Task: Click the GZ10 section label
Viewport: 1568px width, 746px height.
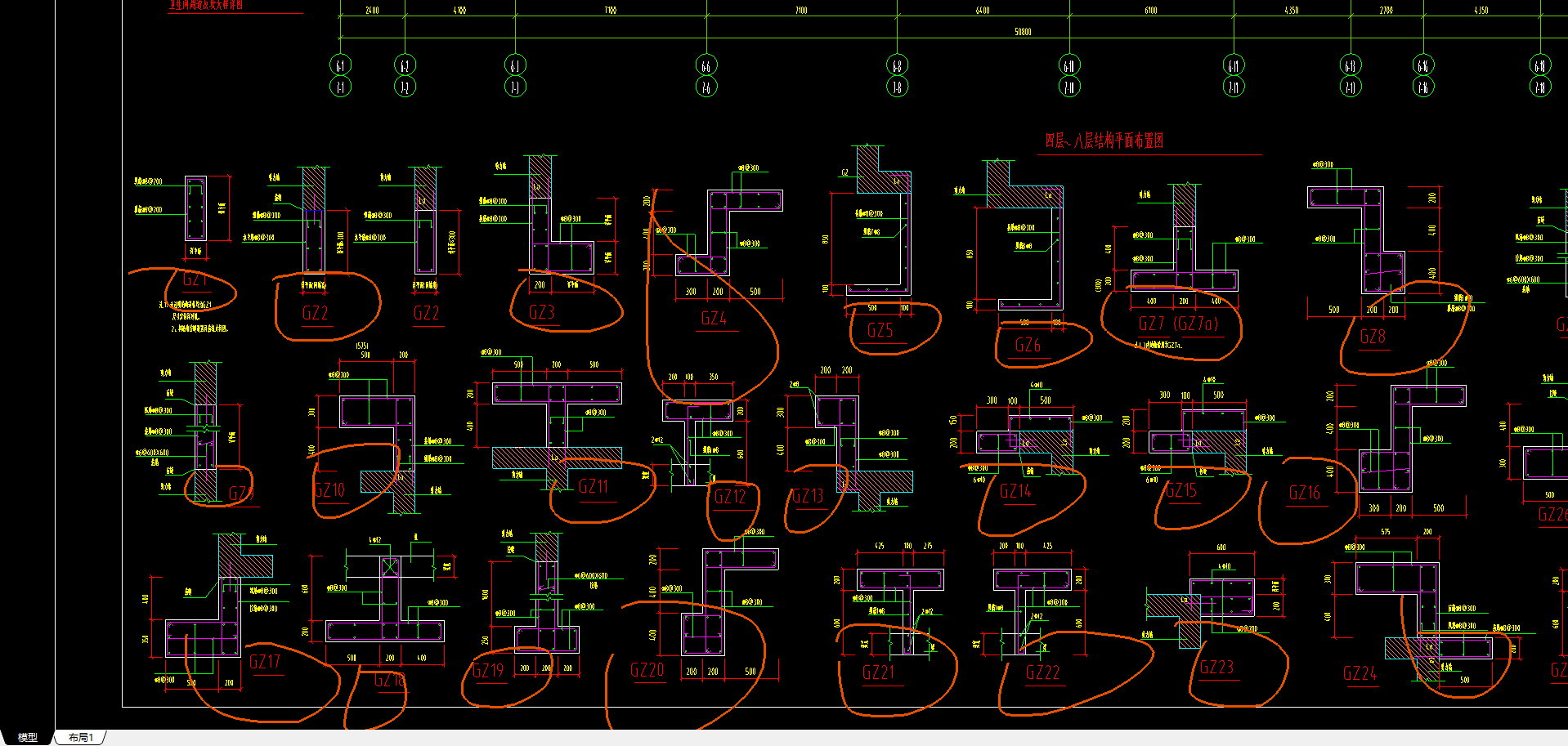Action: (x=330, y=490)
